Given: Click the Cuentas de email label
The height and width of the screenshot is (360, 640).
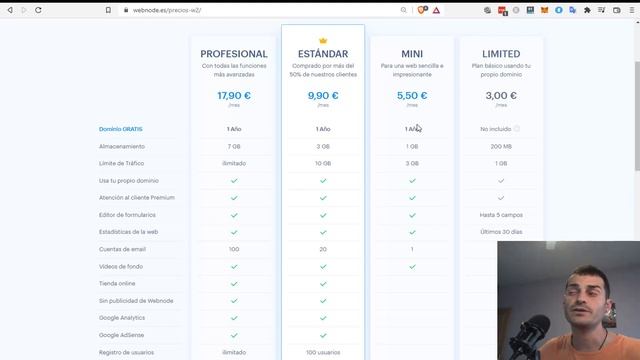Looking at the screenshot, I should (x=122, y=249).
